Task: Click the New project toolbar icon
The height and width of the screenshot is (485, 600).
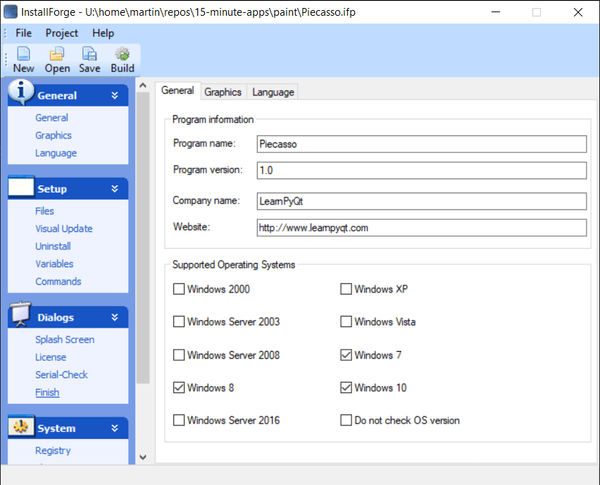Action: click(24, 54)
